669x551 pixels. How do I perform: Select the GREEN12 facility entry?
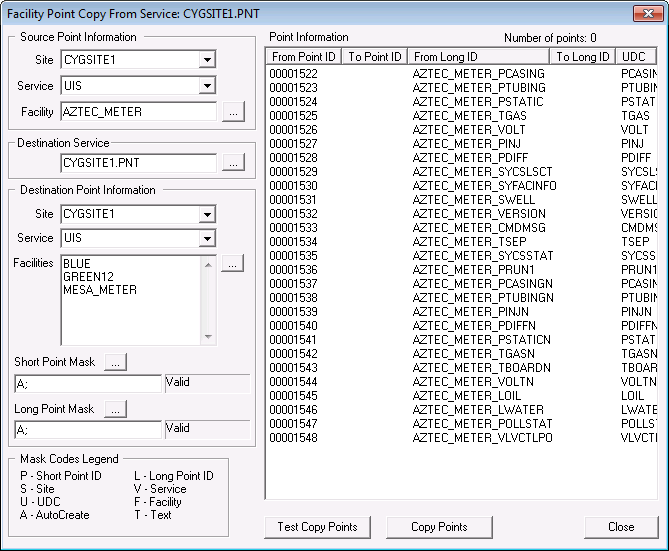(88, 277)
